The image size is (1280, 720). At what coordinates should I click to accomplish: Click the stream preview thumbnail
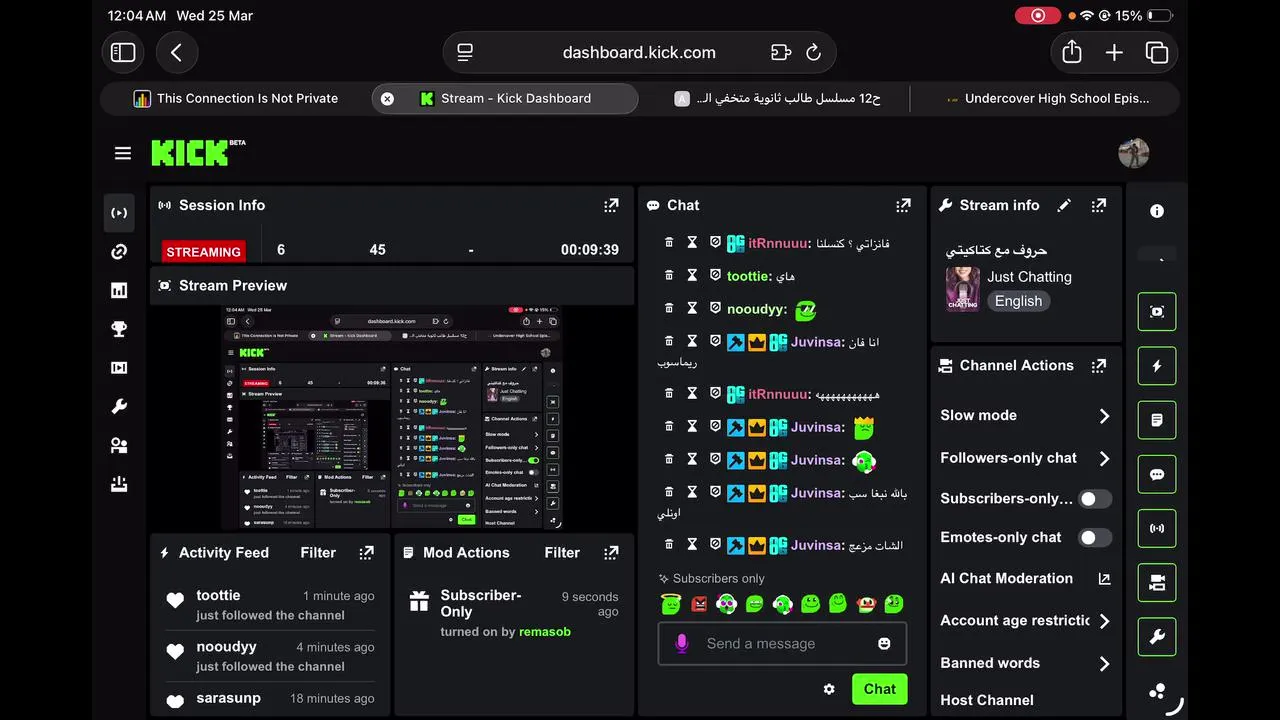(x=392, y=417)
